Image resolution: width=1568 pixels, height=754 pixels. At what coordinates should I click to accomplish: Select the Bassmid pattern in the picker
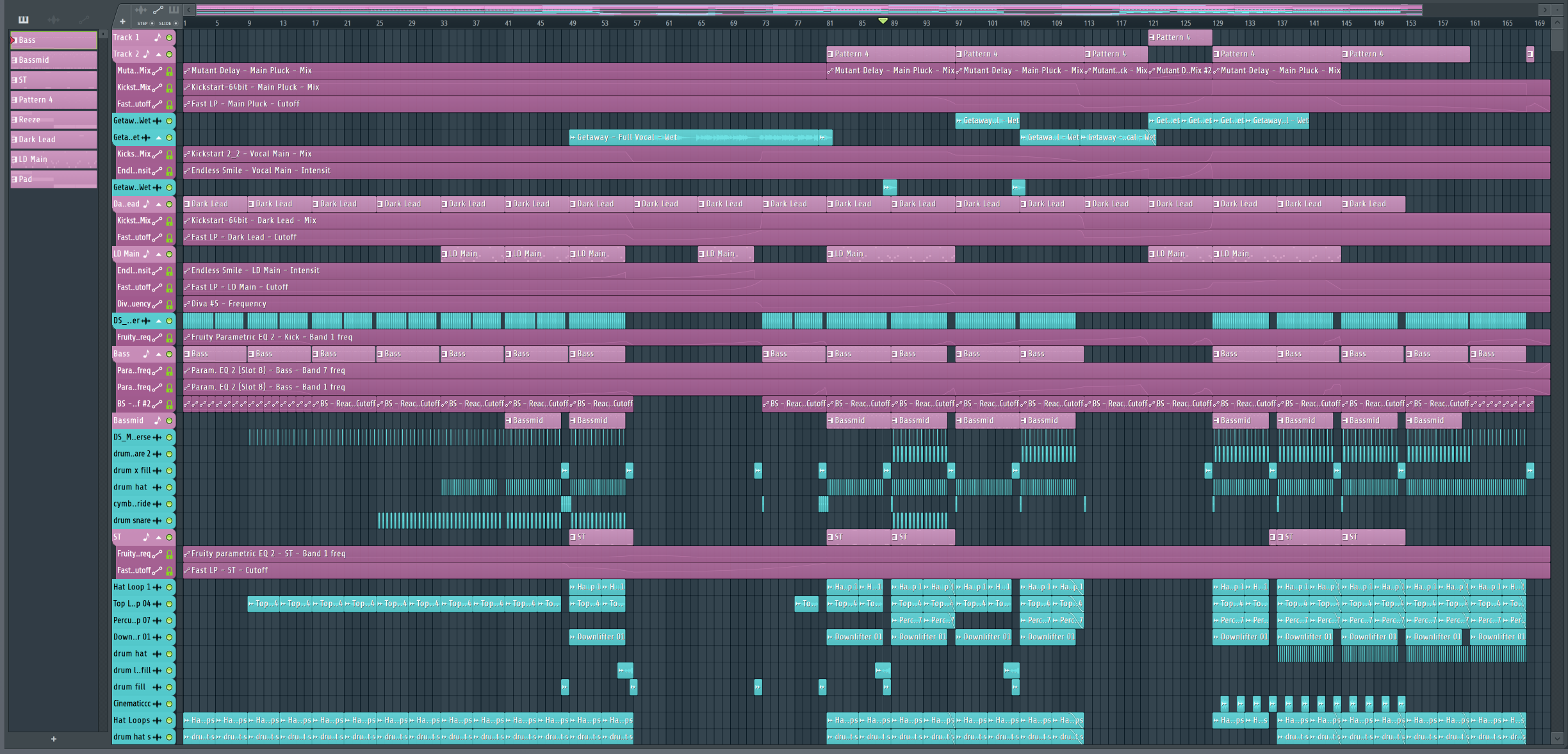[x=54, y=60]
